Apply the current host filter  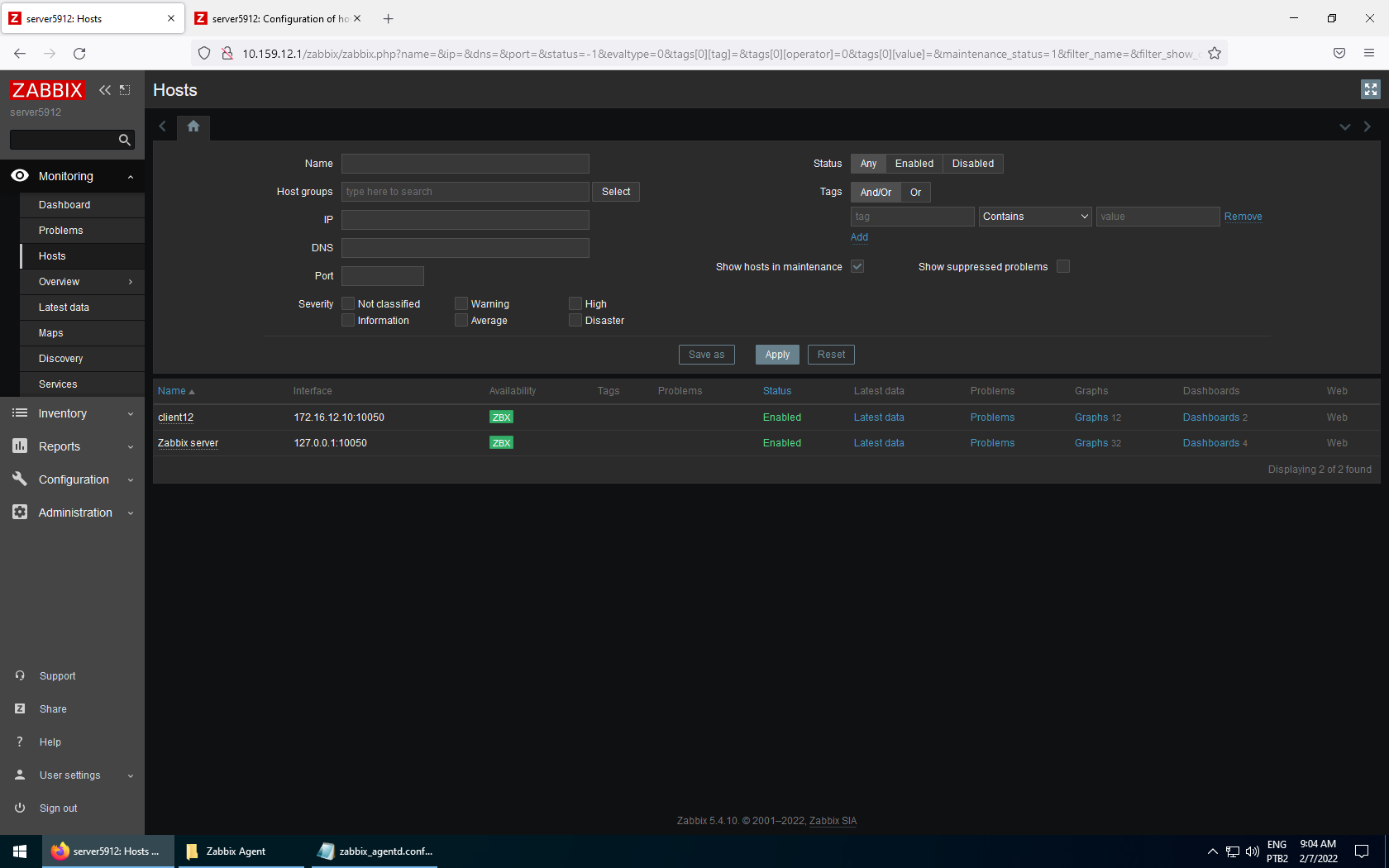776,354
